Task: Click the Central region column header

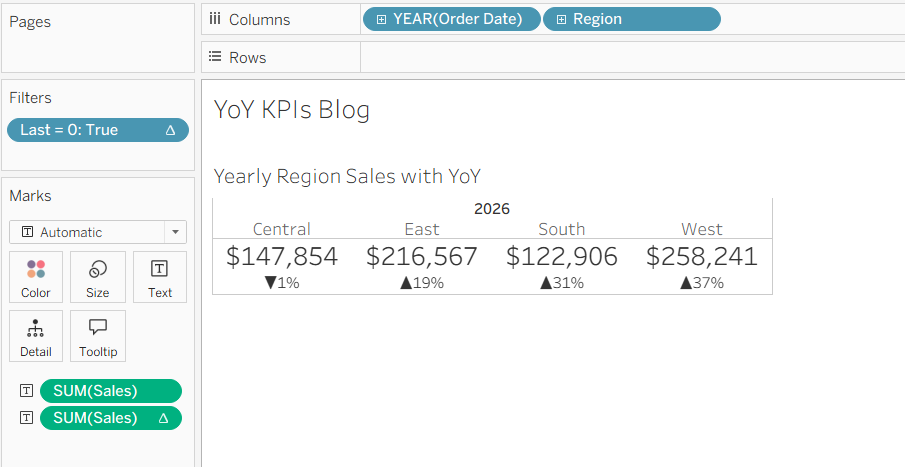Action: 282,229
